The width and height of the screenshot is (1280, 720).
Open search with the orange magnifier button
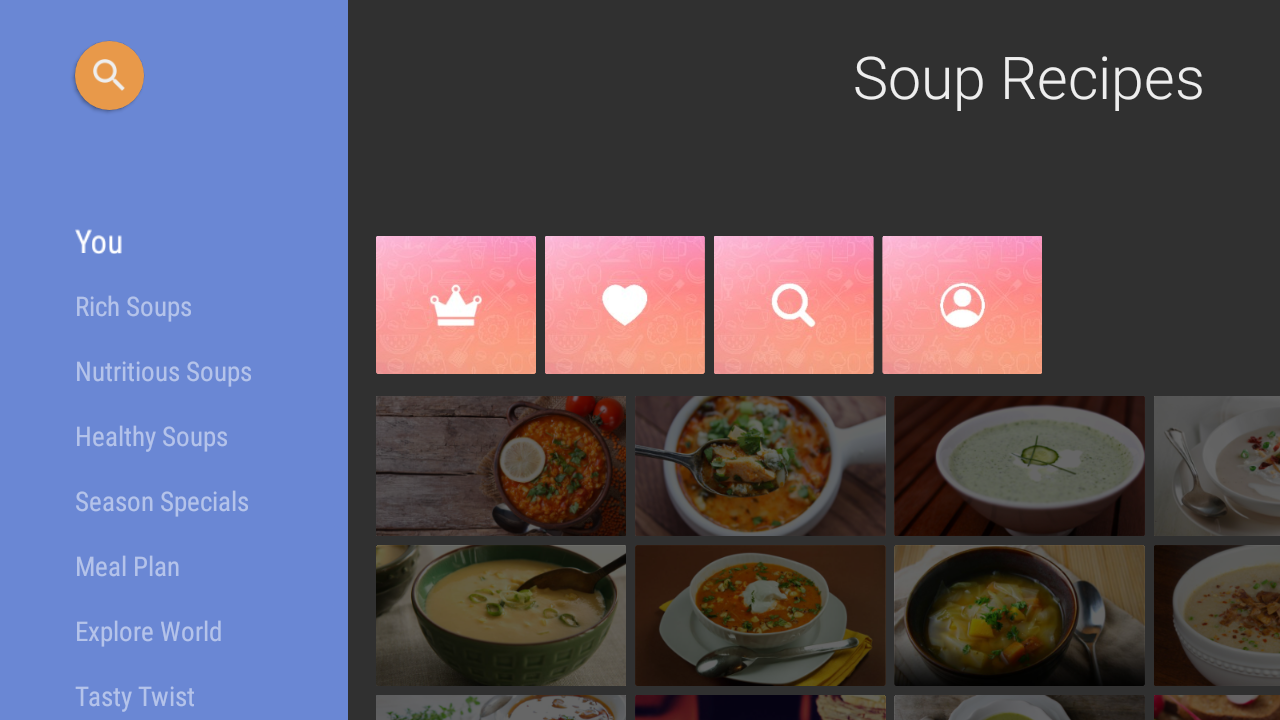pos(109,75)
